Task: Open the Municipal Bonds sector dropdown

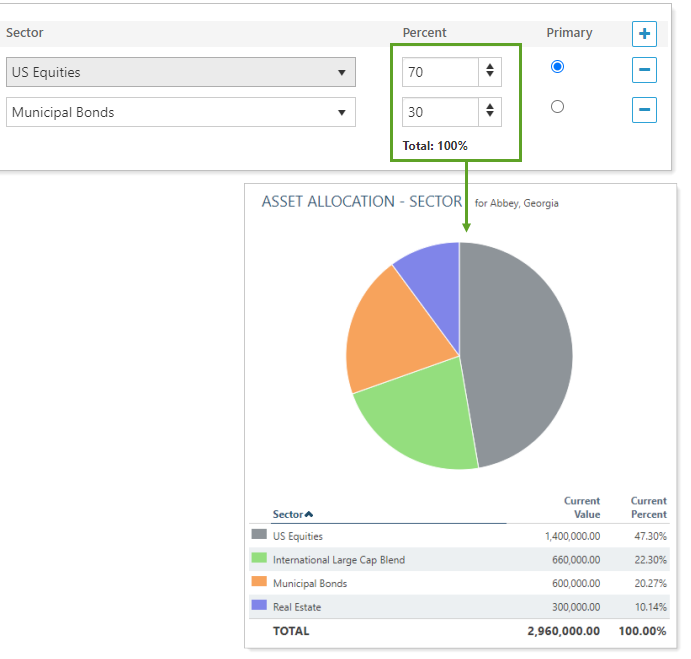Action: (x=180, y=112)
